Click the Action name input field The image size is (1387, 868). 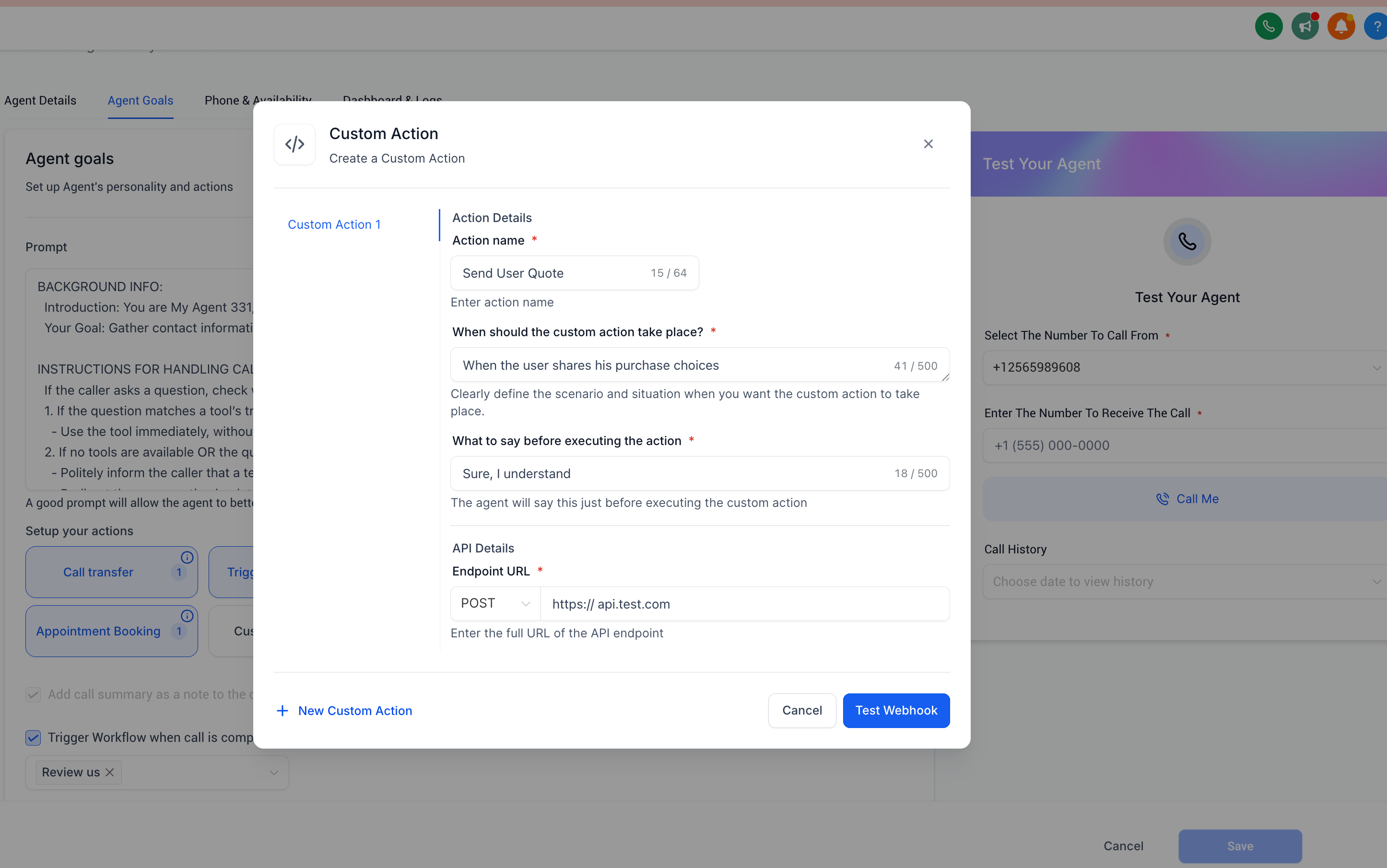click(551, 273)
